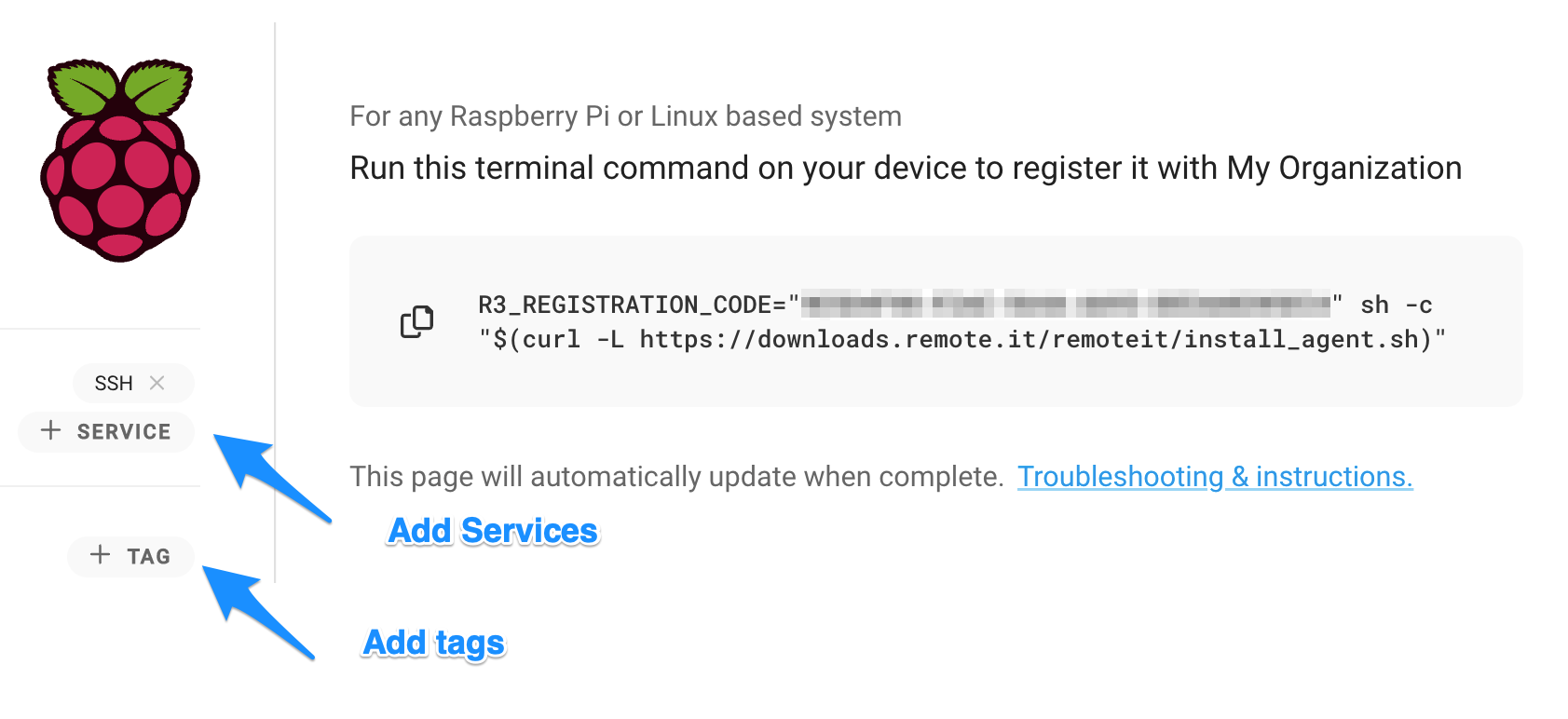Click the 'Run this terminal command' heading
Image resolution: width=1568 pixels, height=719 pixels.
[906, 169]
